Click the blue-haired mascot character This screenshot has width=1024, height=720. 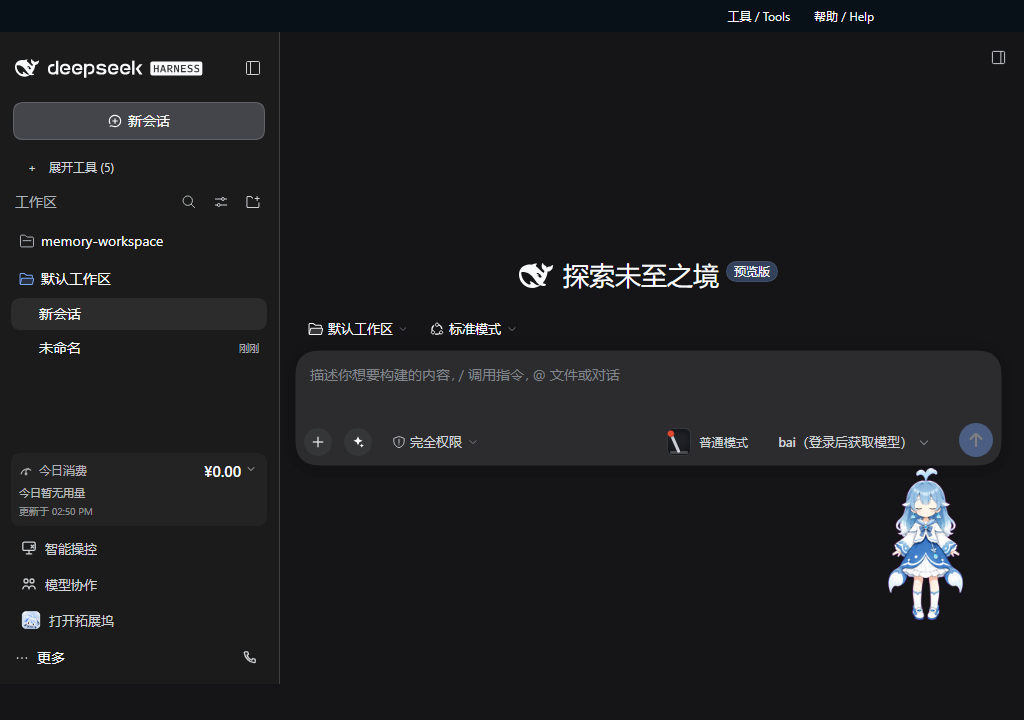point(925,544)
